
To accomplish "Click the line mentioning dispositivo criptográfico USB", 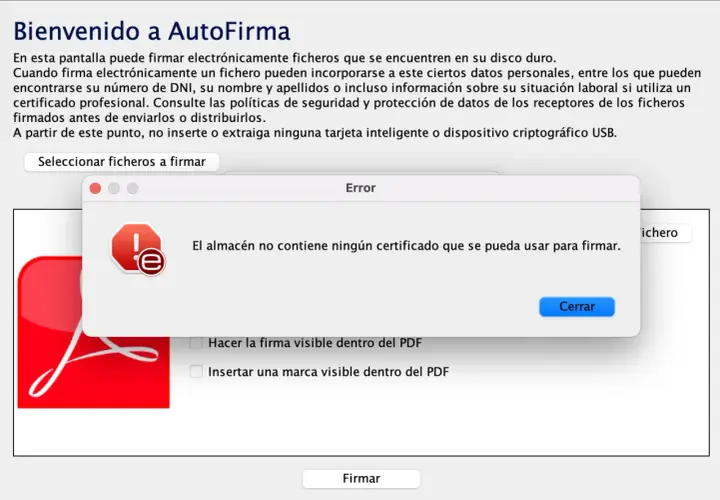I will 315,133.
